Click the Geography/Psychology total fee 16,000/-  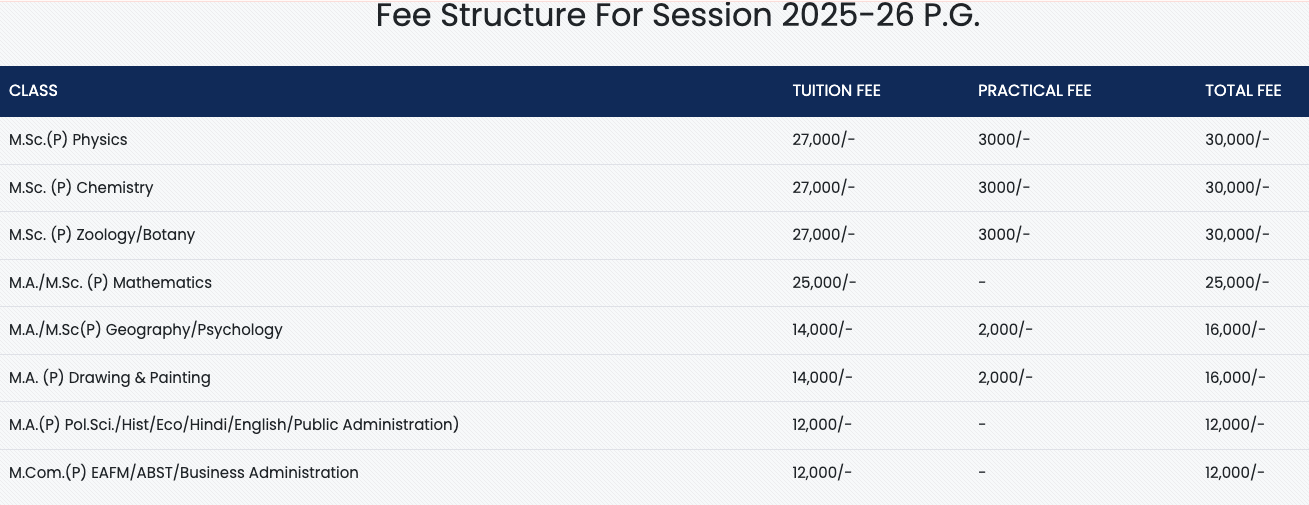[x=1235, y=330]
